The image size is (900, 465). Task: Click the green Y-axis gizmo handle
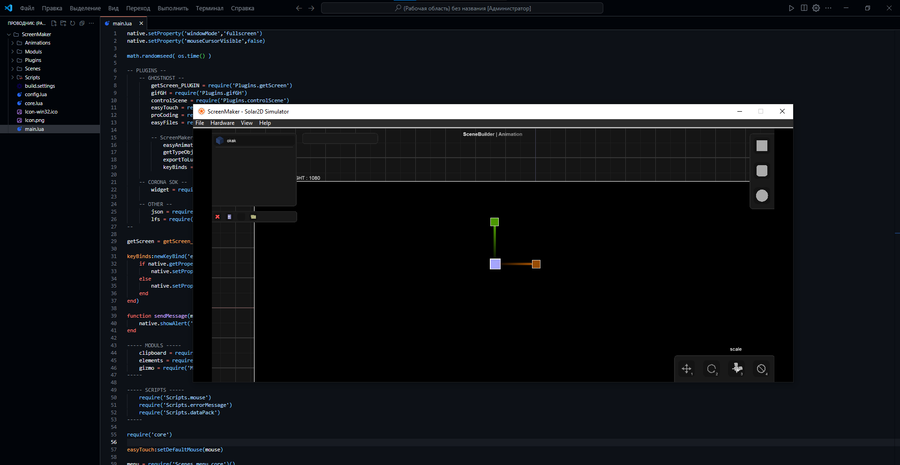tap(495, 222)
